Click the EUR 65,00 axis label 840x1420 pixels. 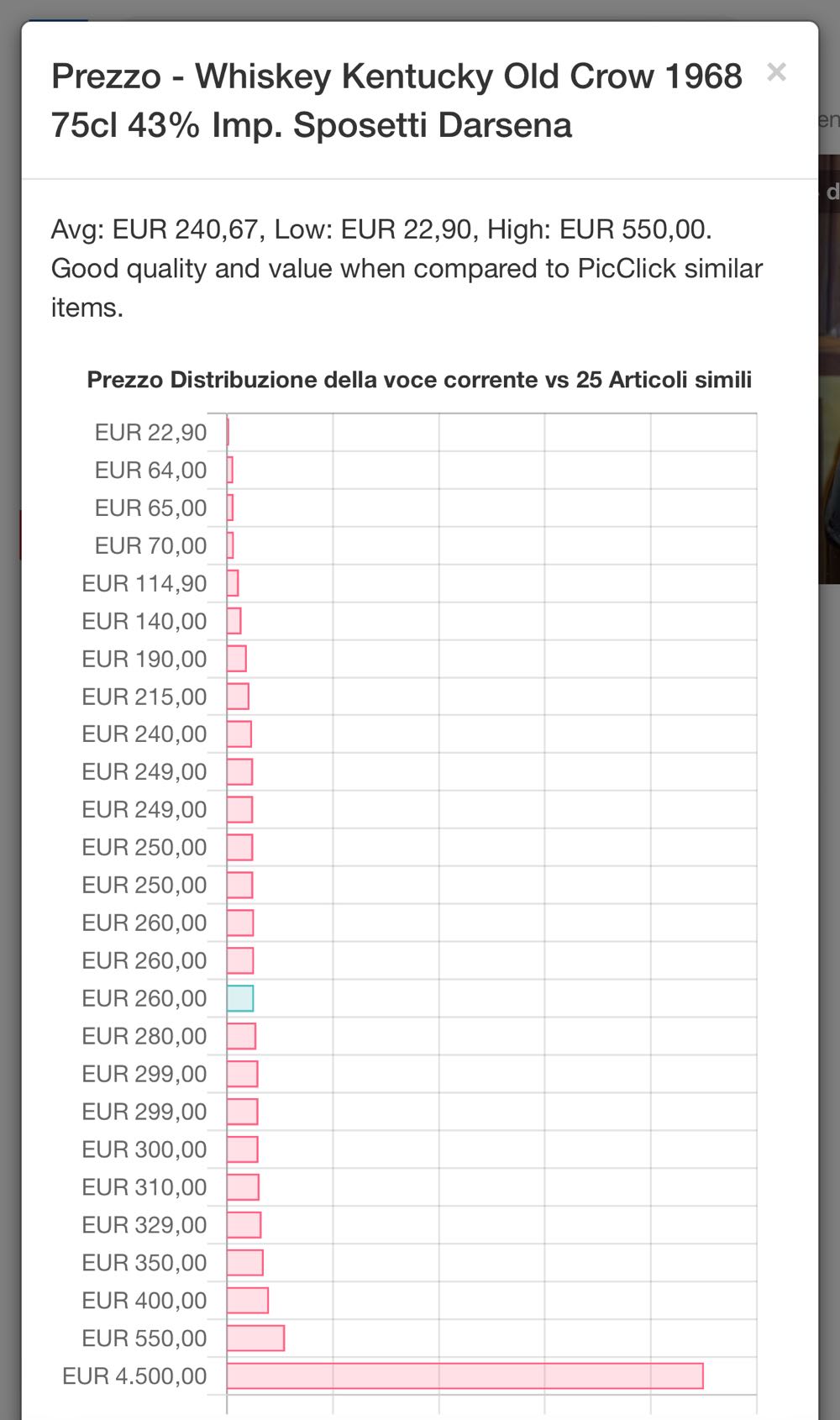coord(150,508)
